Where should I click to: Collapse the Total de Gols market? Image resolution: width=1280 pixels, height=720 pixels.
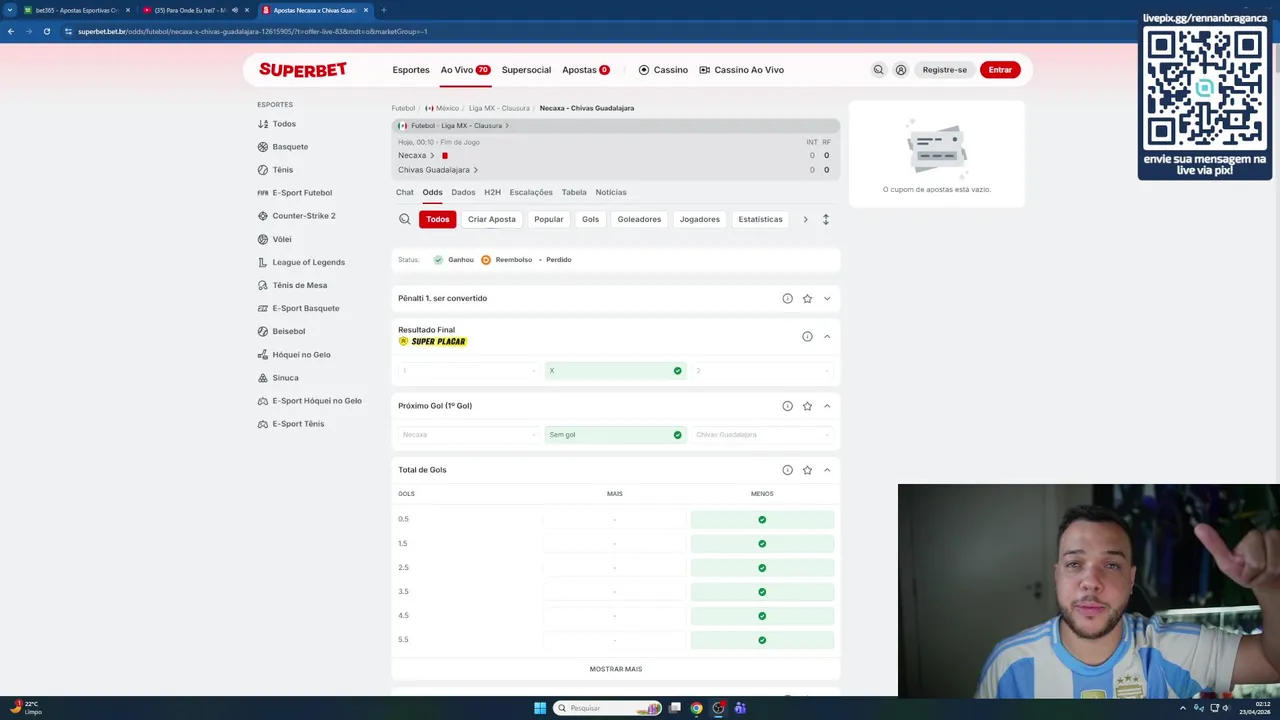(x=827, y=470)
